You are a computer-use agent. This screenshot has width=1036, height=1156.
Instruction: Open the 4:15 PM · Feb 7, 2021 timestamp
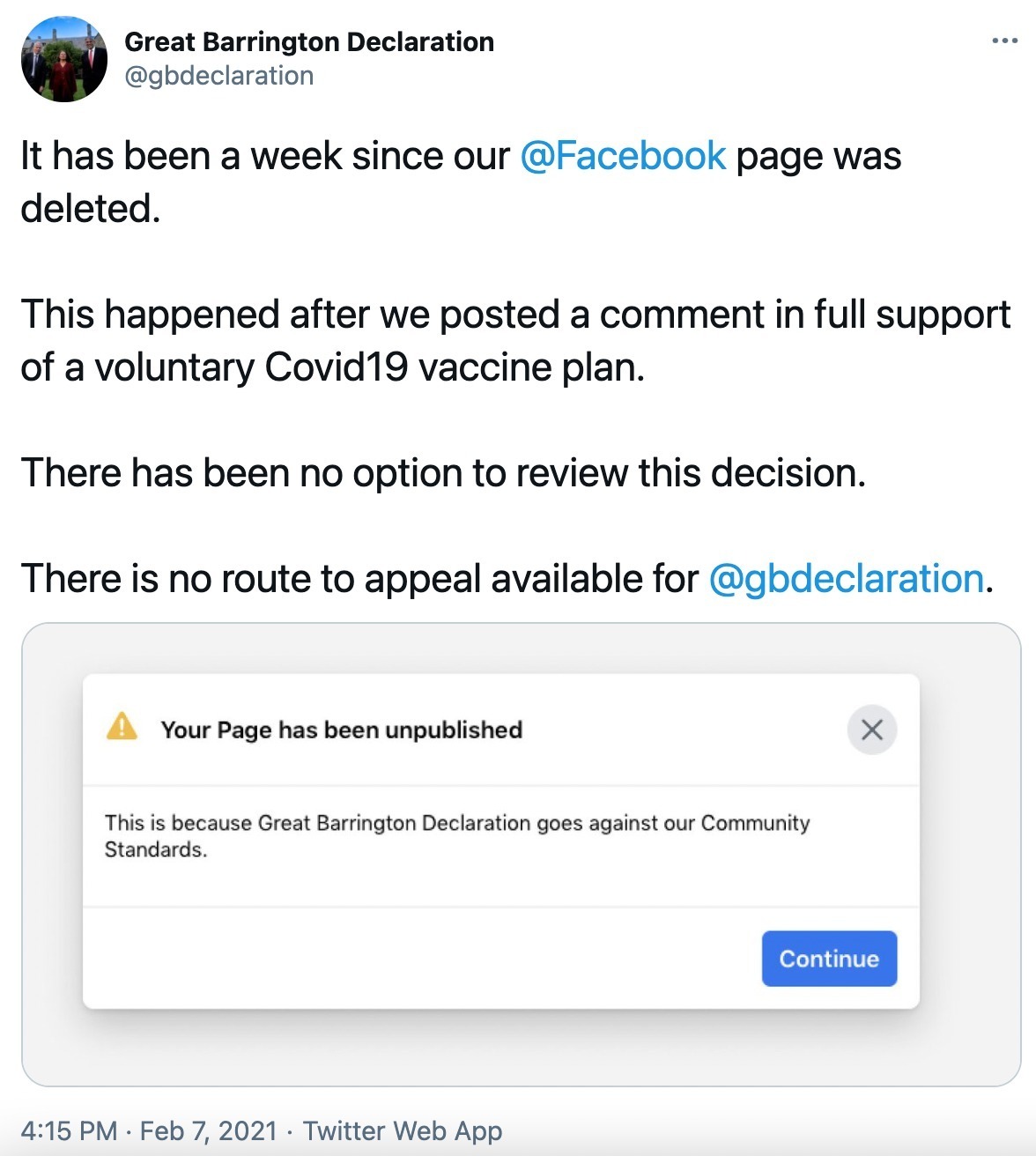148,1130
